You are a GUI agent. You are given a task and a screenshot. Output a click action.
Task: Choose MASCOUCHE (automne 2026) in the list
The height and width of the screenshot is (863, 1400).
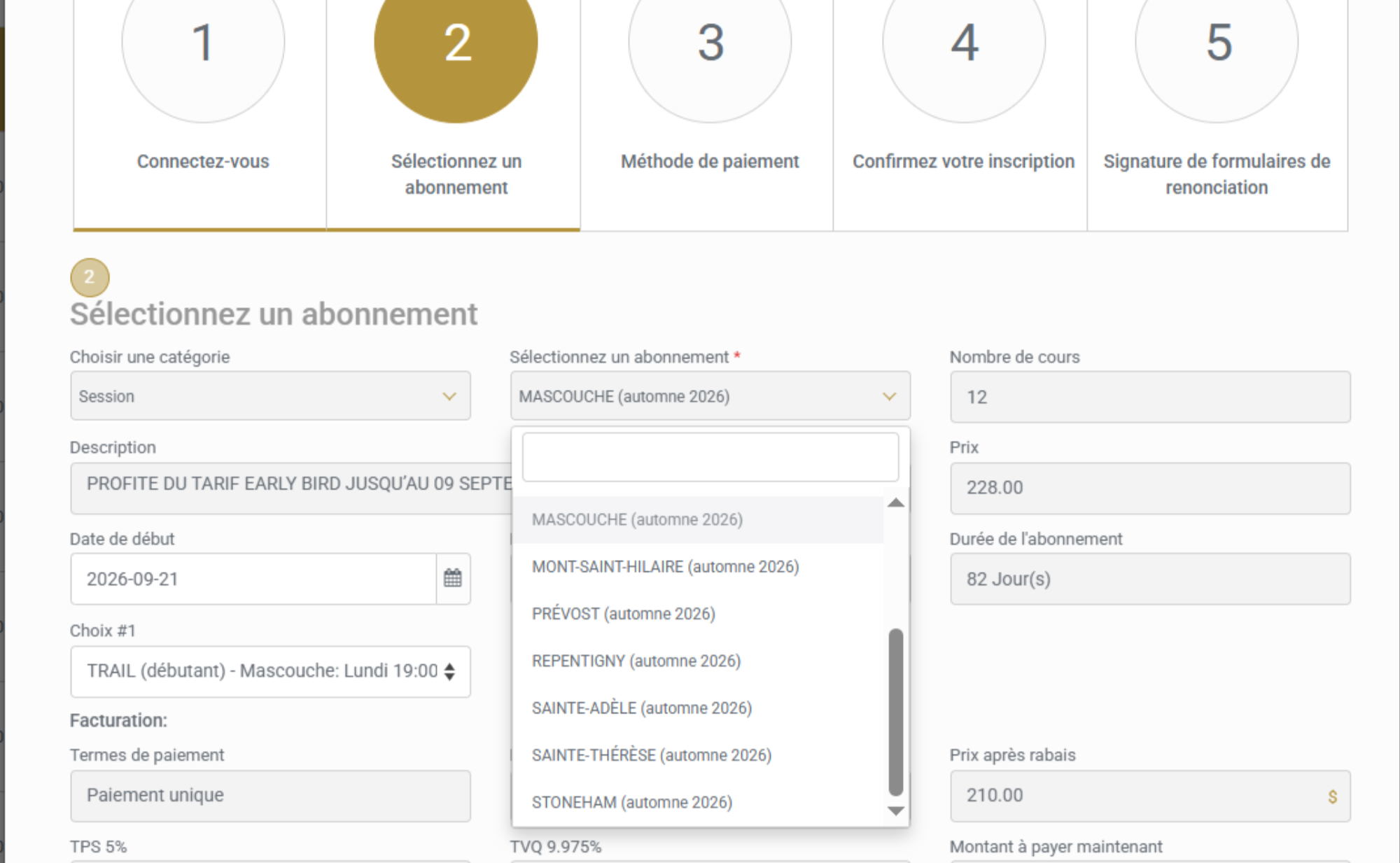698,520
